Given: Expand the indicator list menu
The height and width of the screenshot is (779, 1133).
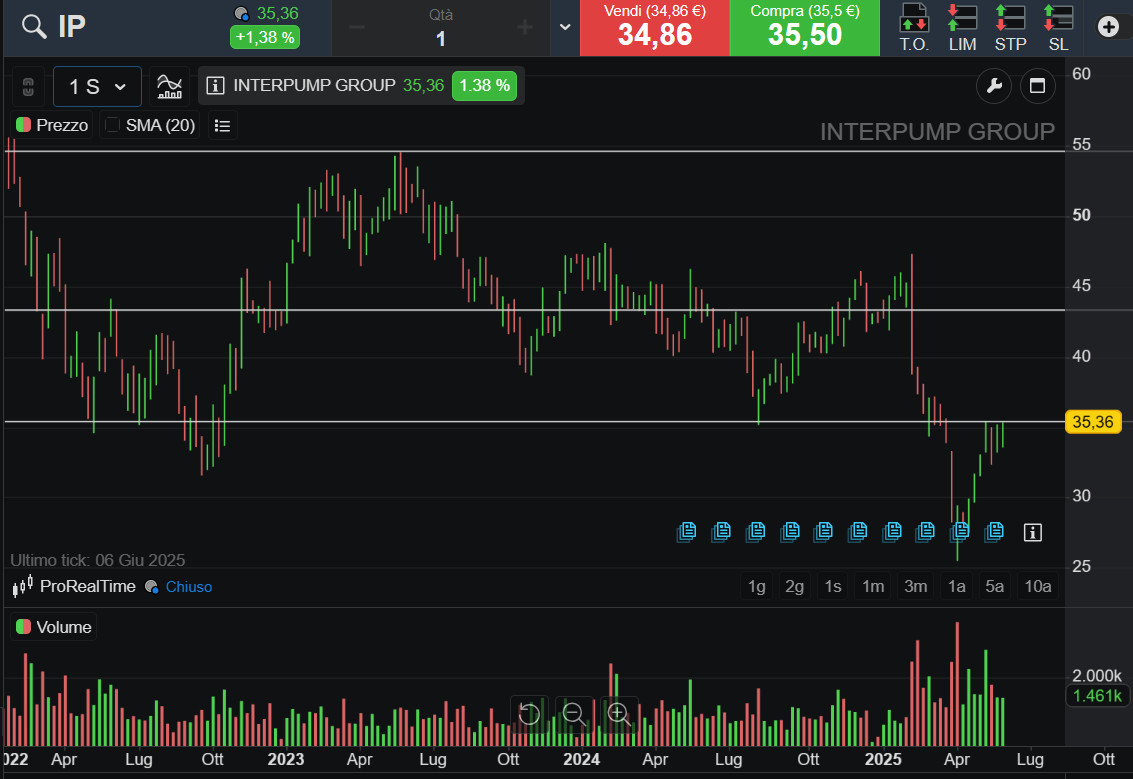Looking at the screenshot, I should [x=223, y=125].
